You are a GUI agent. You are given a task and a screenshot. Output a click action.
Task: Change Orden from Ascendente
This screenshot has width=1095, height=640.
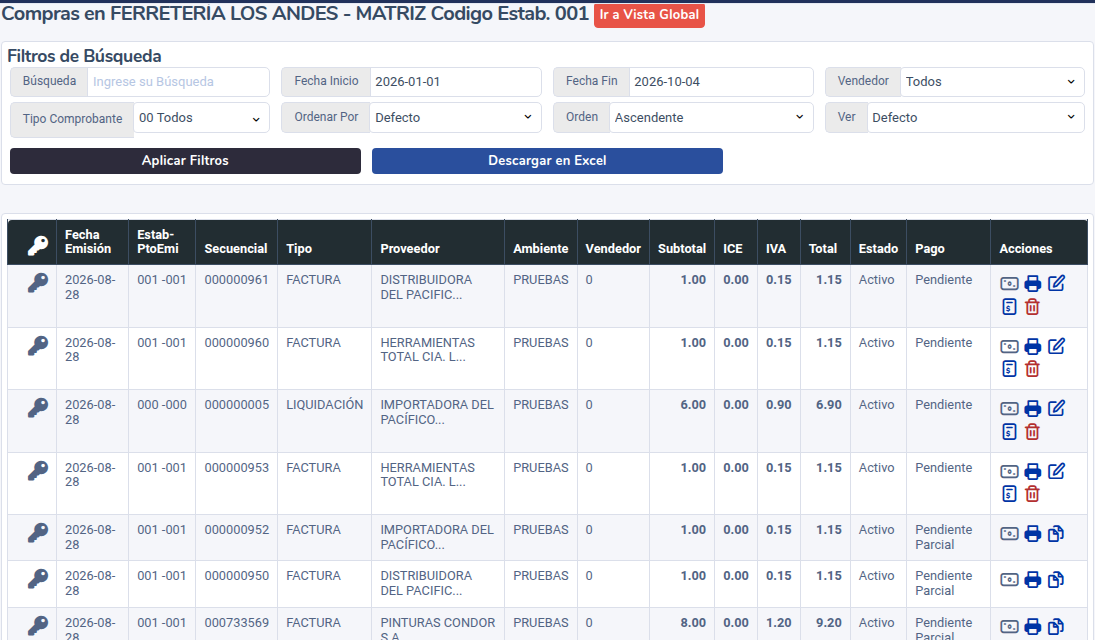tap(711, 117)
